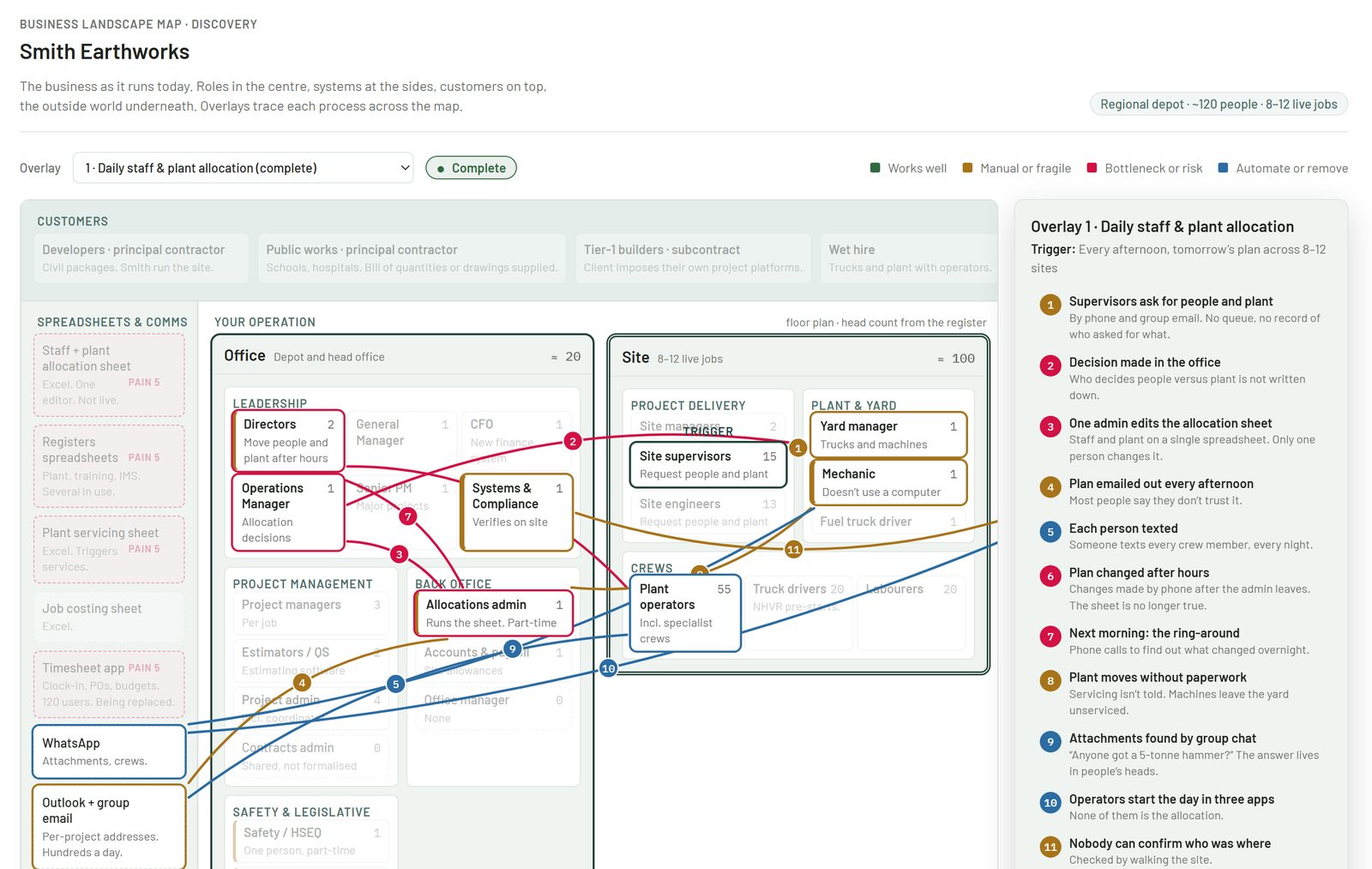Select the Site supervisors role card
Viewport: 1372px width, 869px height.
tap(708, 464)
